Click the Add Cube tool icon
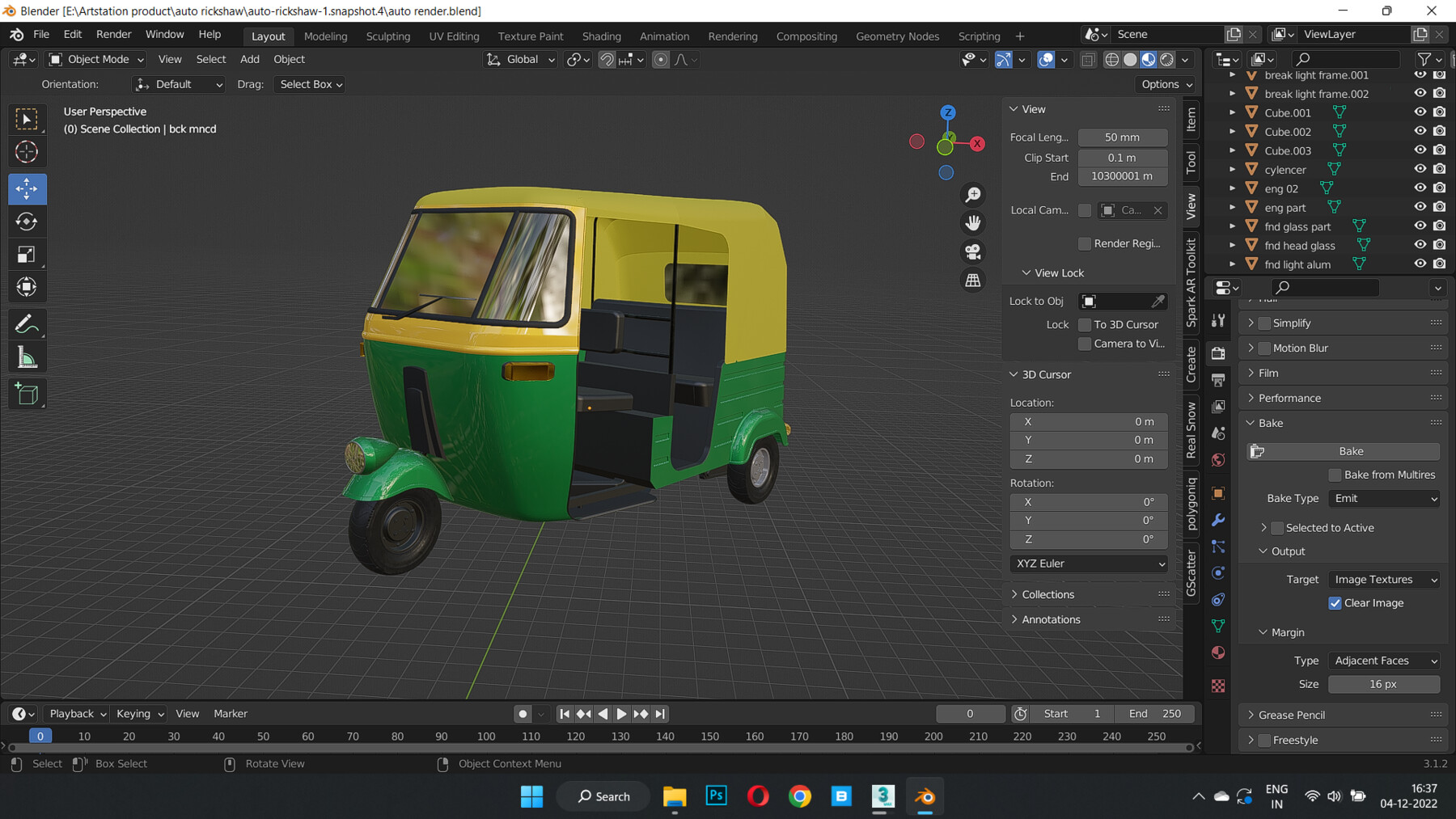The image size is (1456, 819). (27, 395)
